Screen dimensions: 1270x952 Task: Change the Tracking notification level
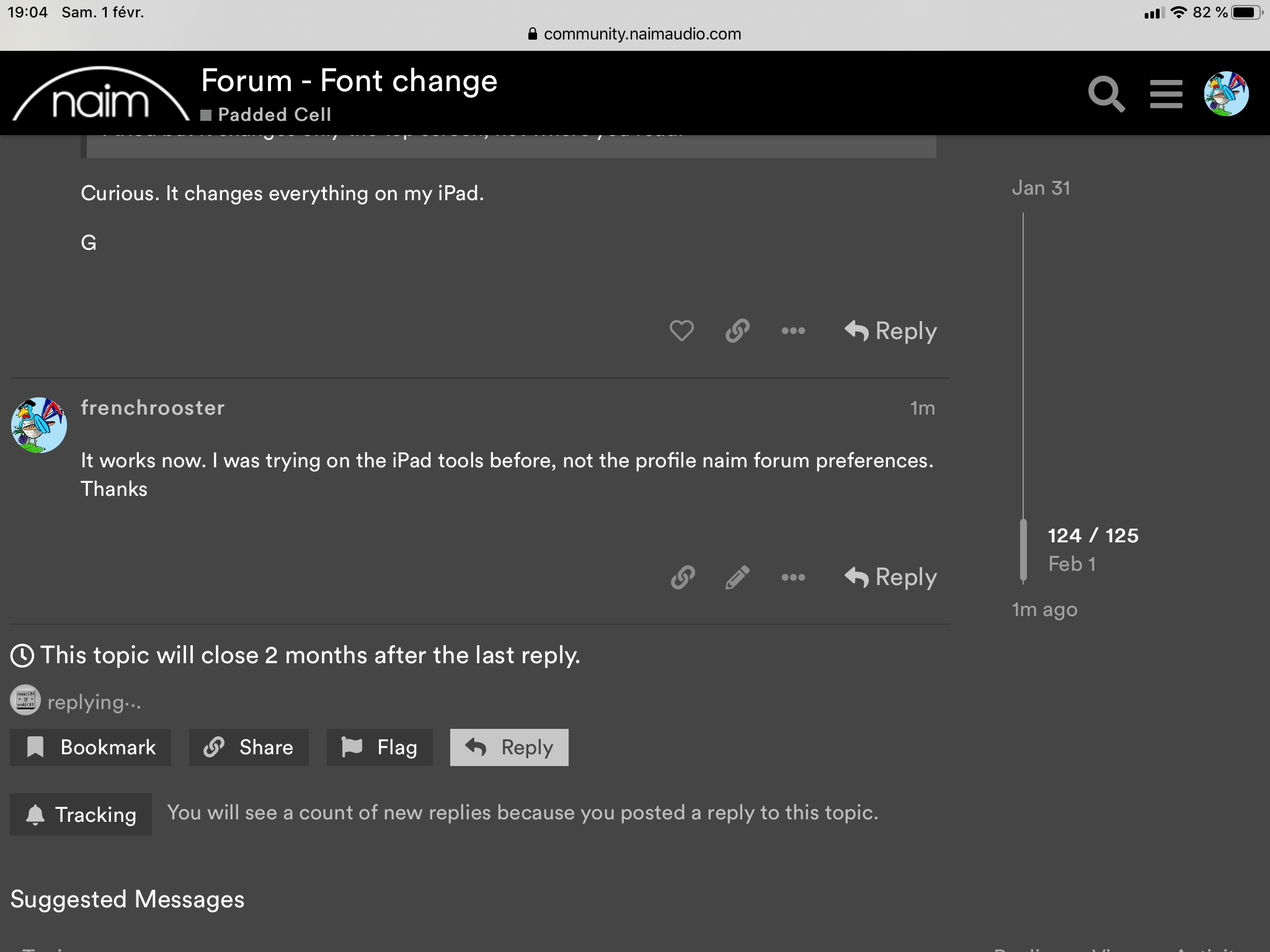tap(81, 814)
